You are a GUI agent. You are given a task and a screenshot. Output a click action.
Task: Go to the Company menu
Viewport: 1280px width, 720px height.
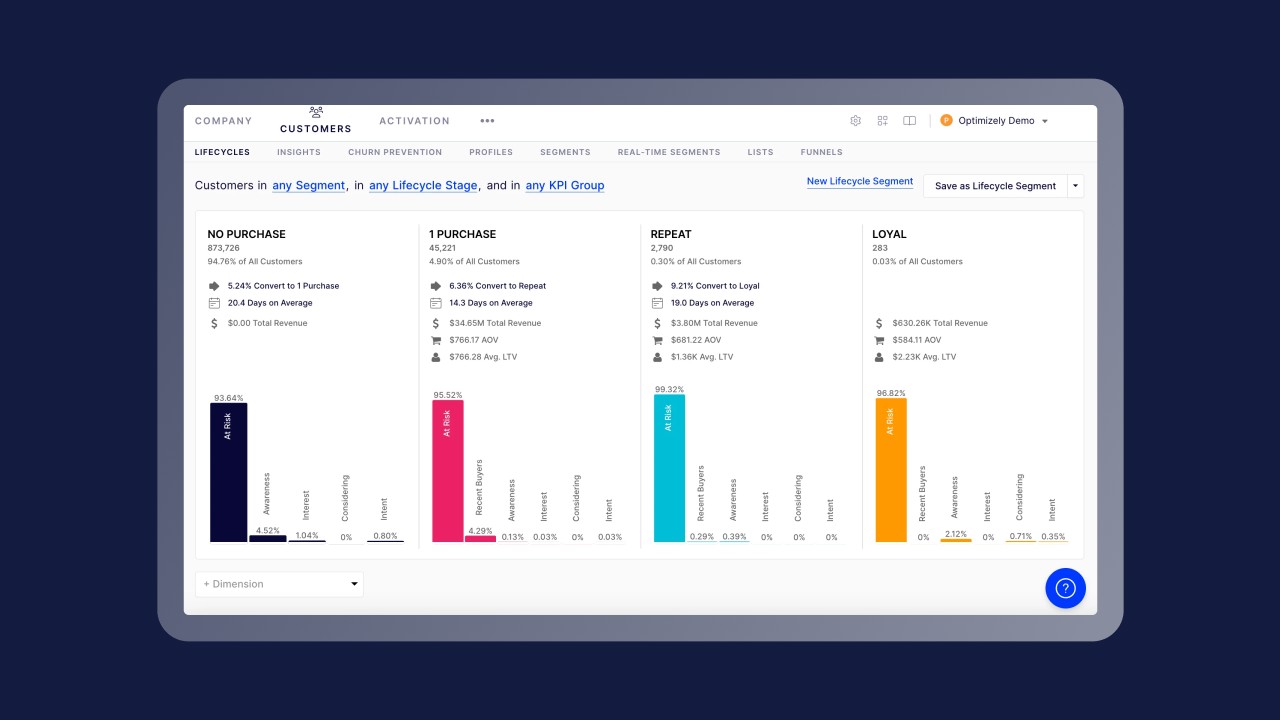224,121
